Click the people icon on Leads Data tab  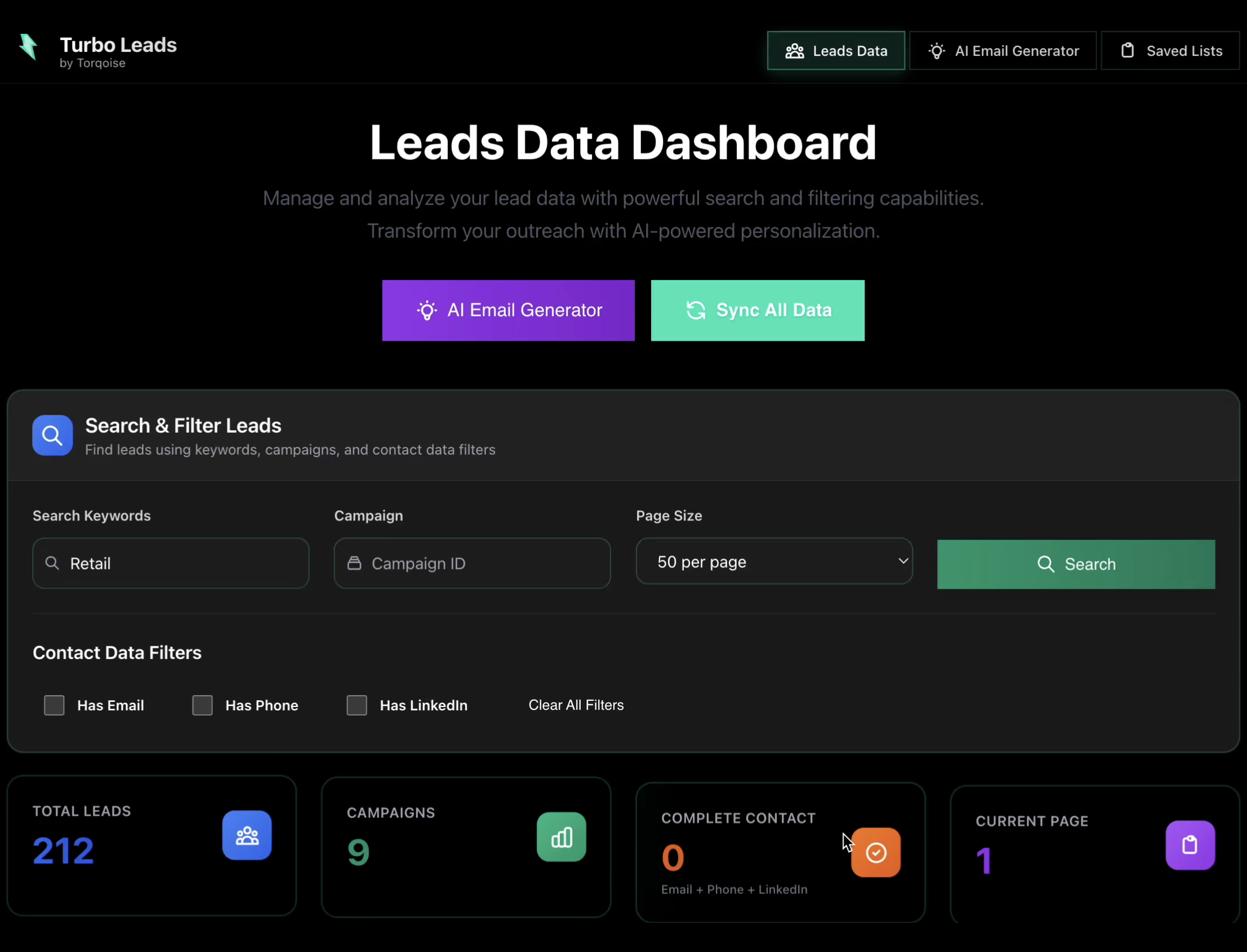click(795, 51)
